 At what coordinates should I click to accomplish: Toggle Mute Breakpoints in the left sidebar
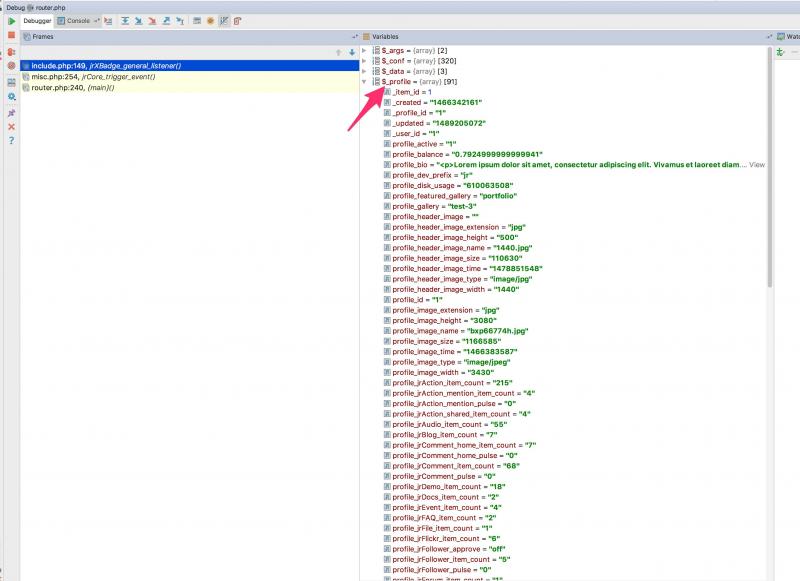pyautogui.click(x=11, y=66)
